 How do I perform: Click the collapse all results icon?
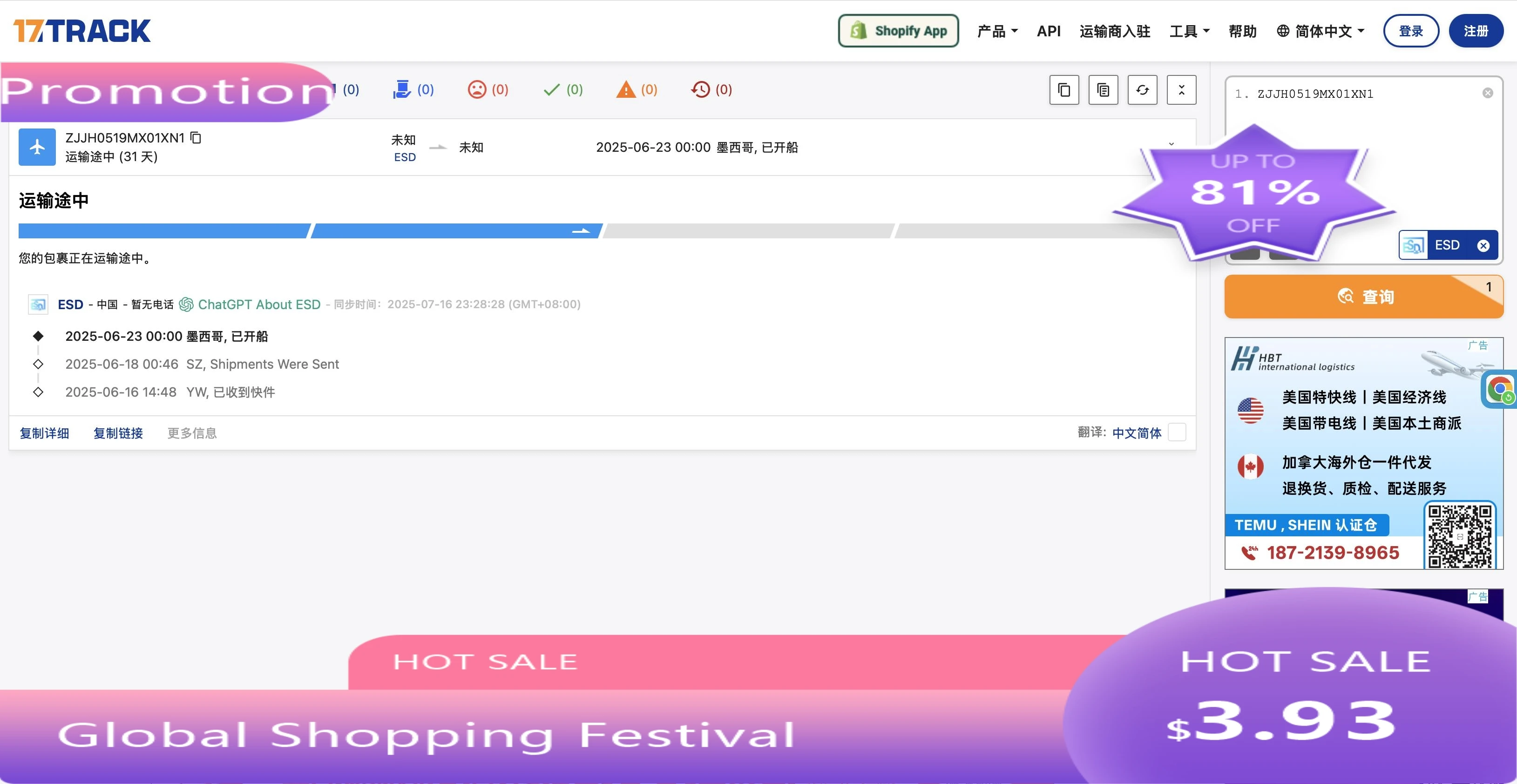1181,90
